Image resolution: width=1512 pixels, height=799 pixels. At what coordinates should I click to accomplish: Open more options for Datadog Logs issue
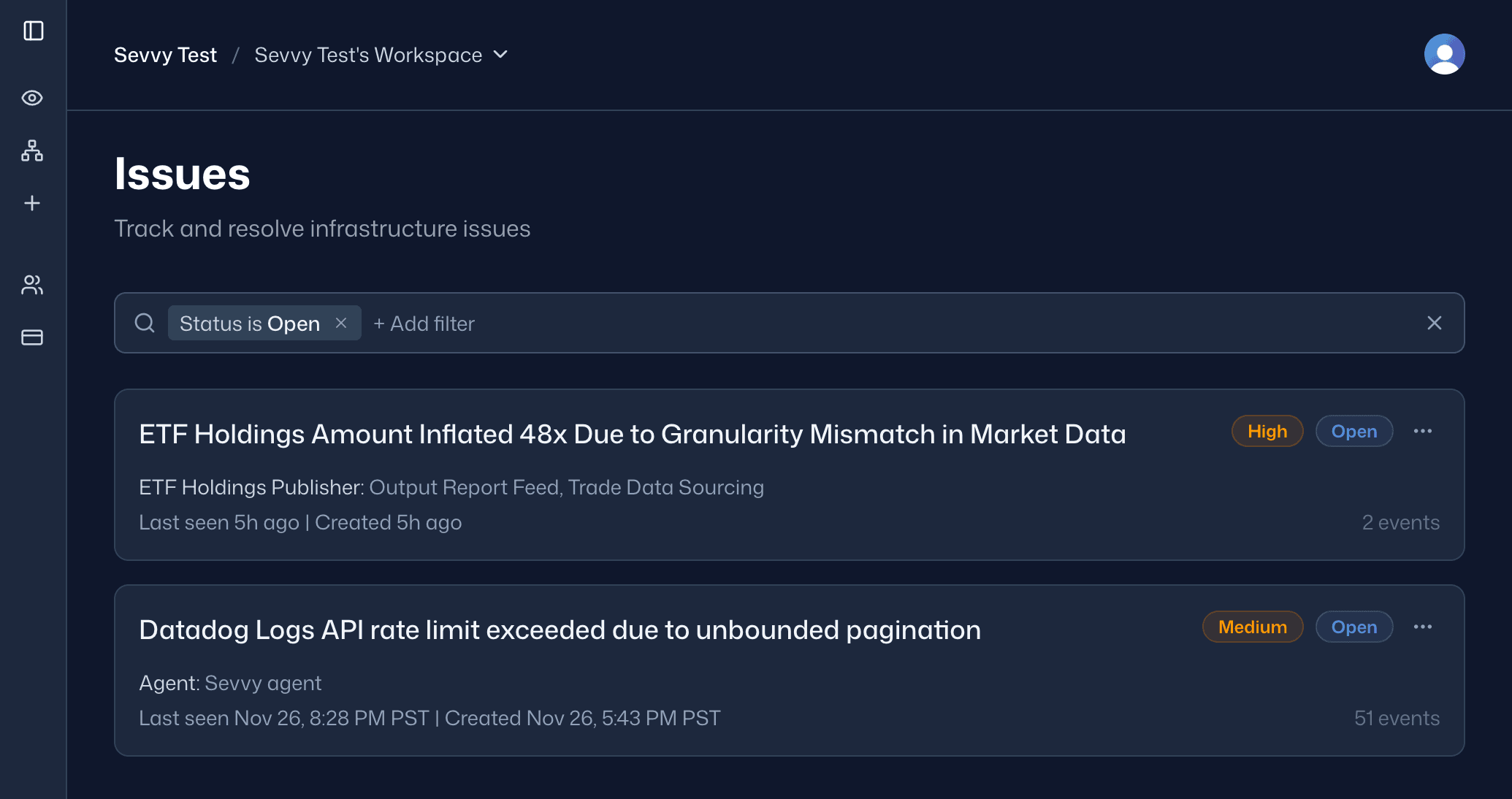coord(1422,627)
